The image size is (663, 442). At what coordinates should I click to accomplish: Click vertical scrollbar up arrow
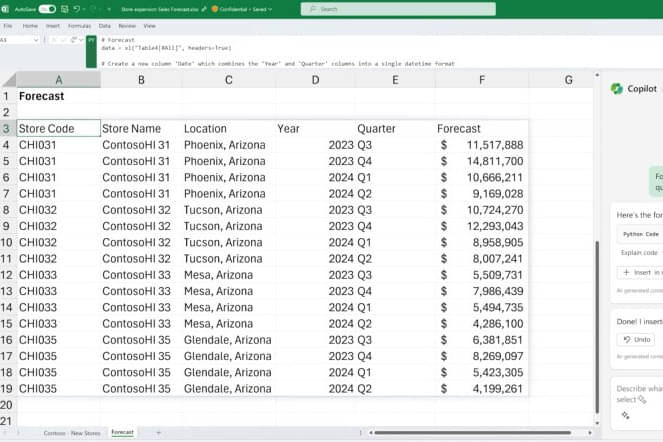tap(597, 75)
